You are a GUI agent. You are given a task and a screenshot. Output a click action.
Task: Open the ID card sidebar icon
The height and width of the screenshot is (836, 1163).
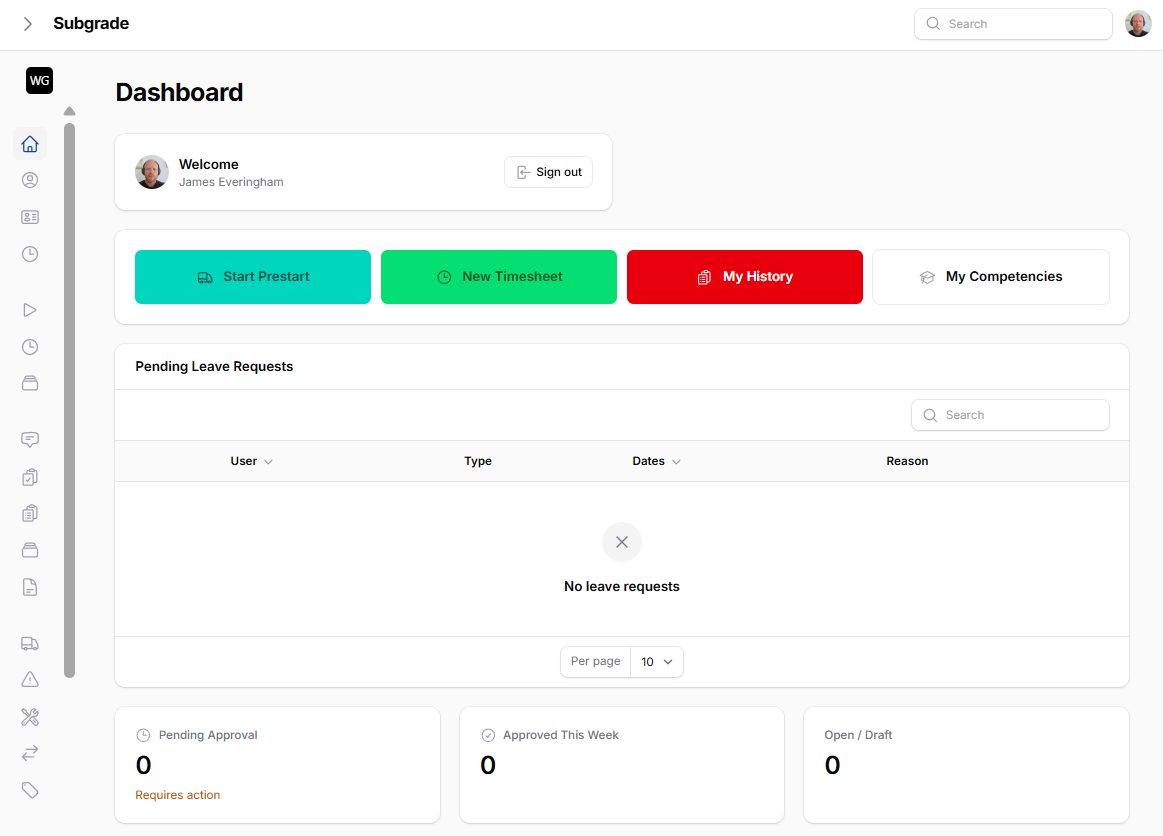pyautogui.click(x=30, y=217)
